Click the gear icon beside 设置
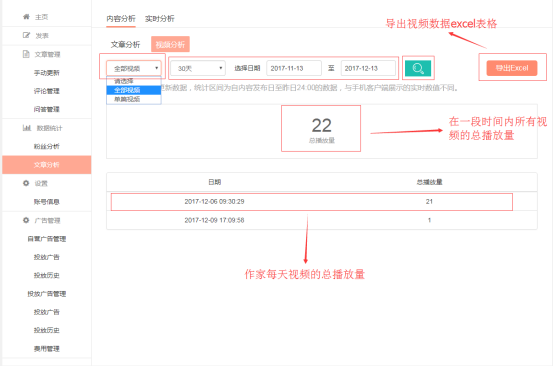The height and width of the screenshot is (367, 553). point(26,183)
